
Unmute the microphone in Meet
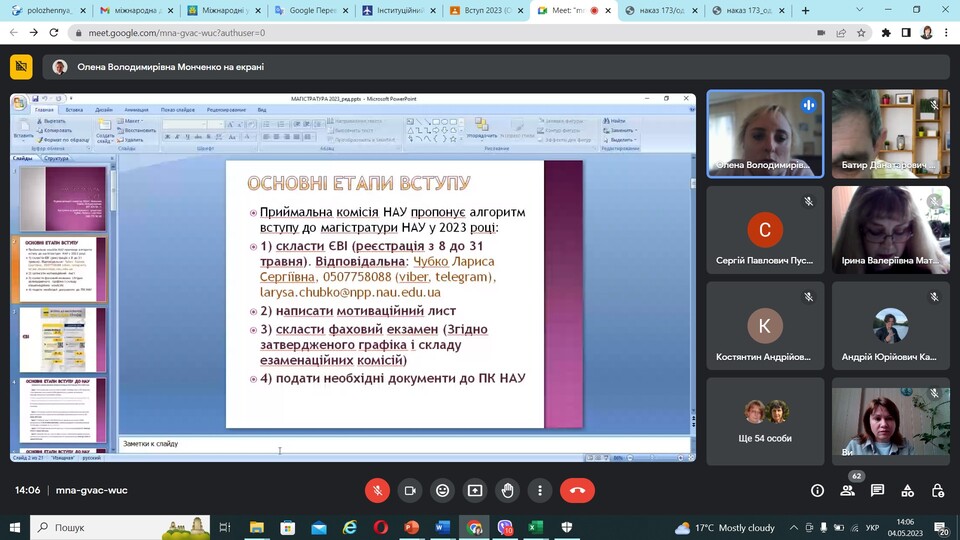[x=377, y=490]
